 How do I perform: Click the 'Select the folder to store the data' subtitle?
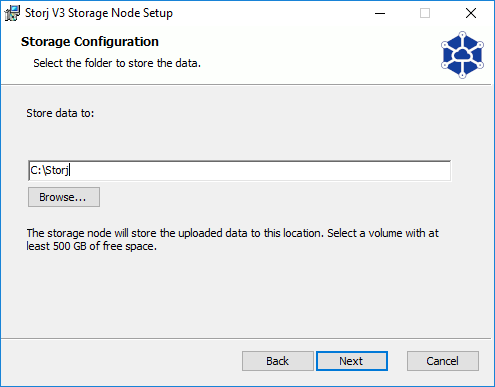click(x=117, y=63)
